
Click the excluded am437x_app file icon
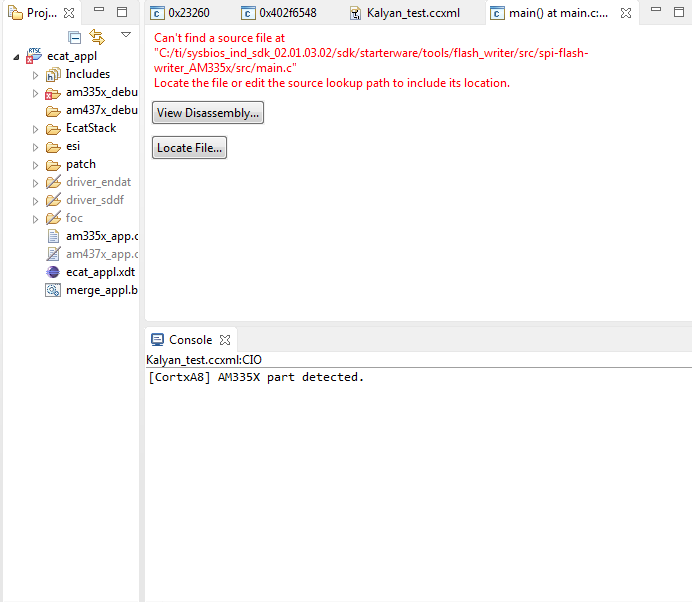pyautogui.click(x=53, y=254)
